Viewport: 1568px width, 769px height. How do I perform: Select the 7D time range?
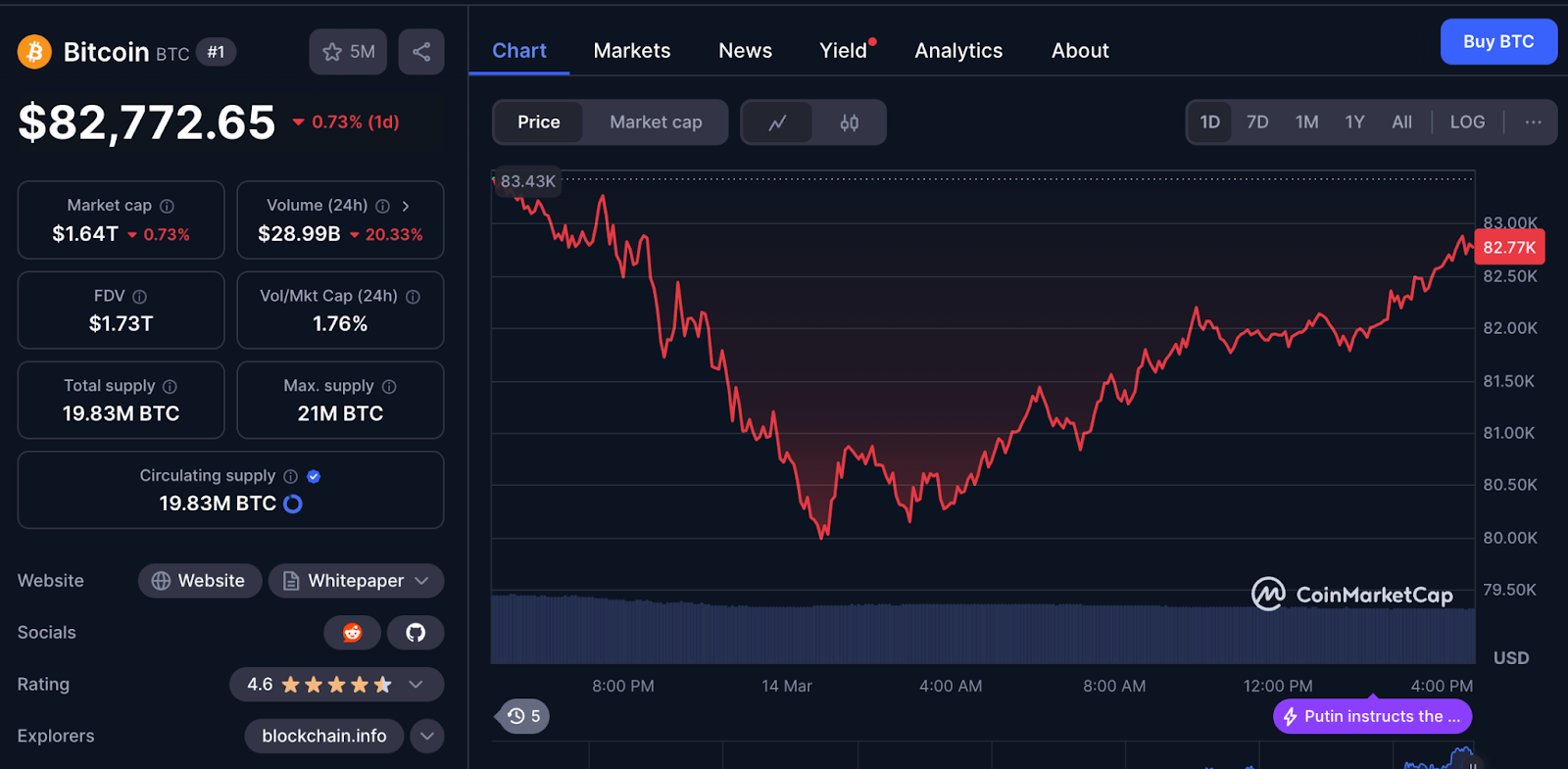[x=1257, y=122]
